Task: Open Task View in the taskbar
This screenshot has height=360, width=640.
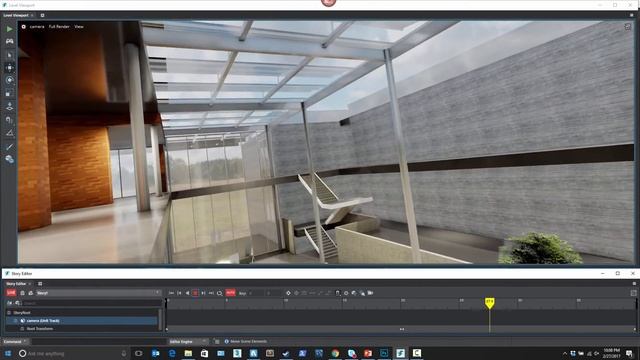Action: (x=138, y=353)
